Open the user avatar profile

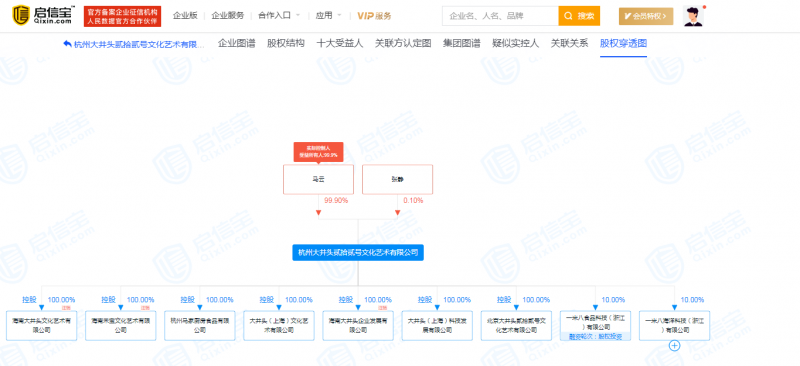click(693, 16)
